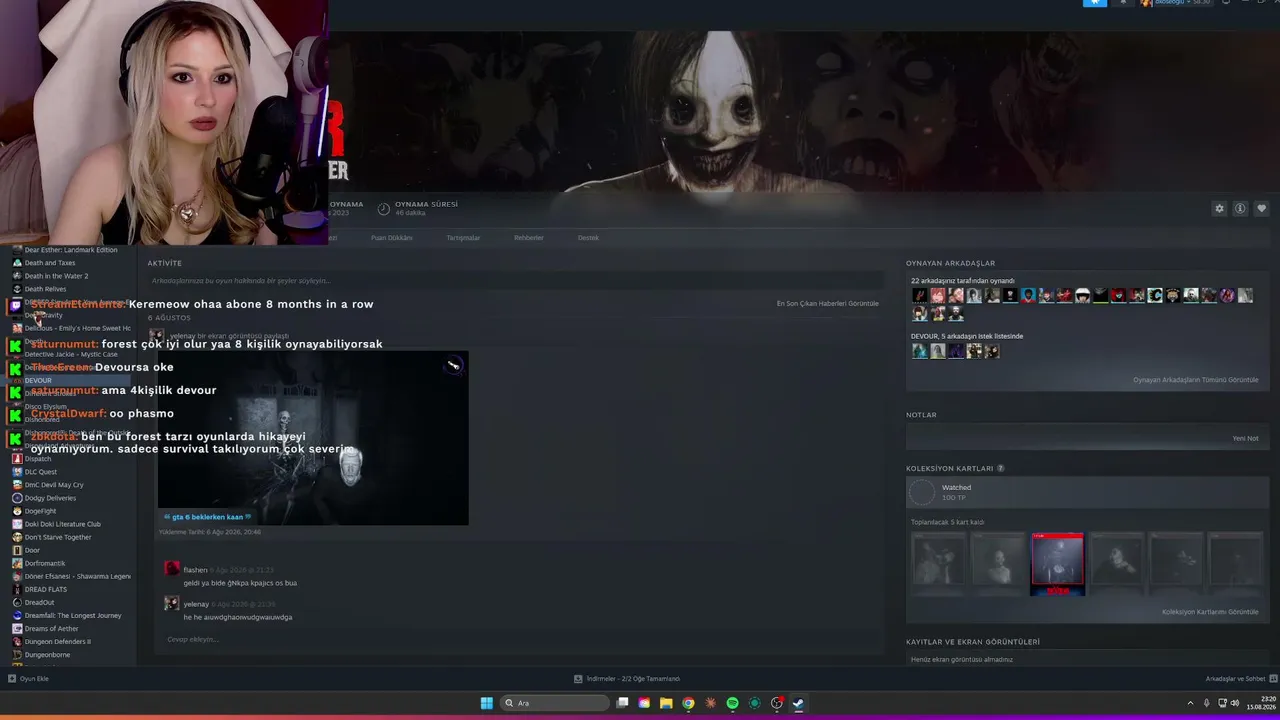Switch to Steam on the taskbar
The width and height of the screenshot is (1280, 720).
pyautogui.click(x=798, y=703)
